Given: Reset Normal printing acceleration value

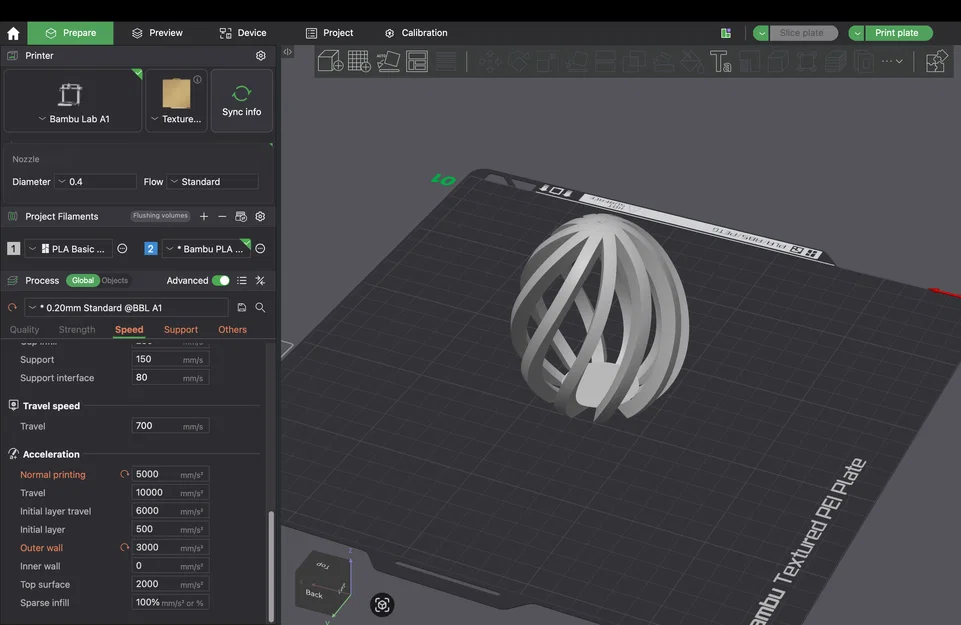Looking at the screenshot, I should pos(124,474).
